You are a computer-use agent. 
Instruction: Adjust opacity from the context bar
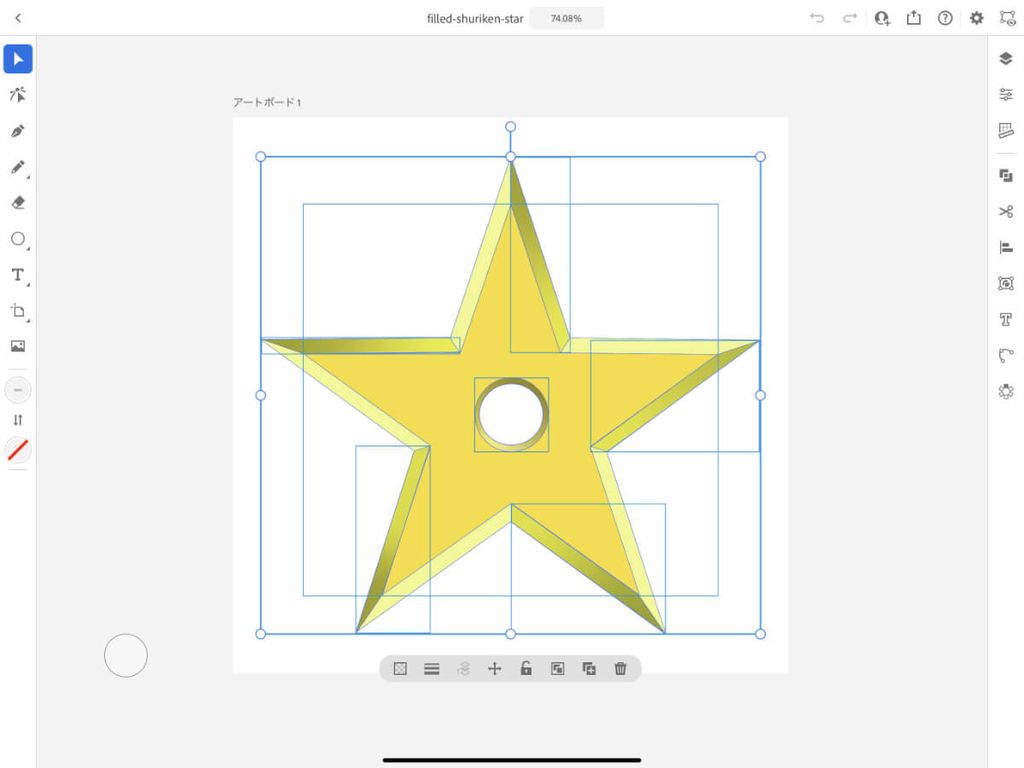click(400, 669)
